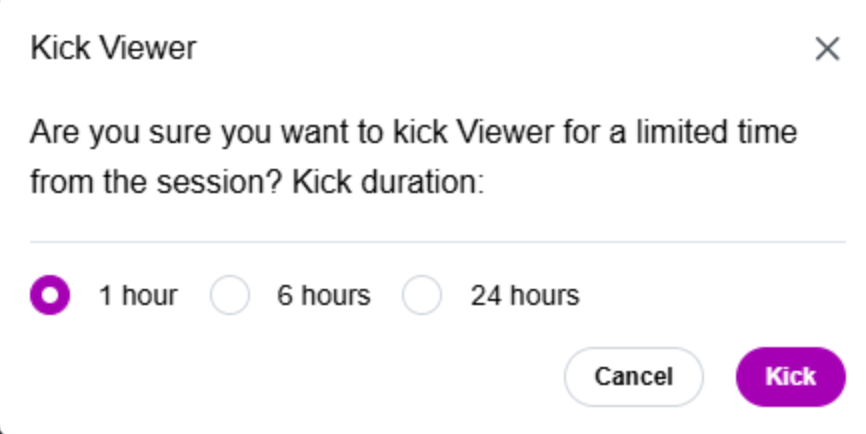Screen dimensions: 866x434
Task: Select the 24 hours radio button
Action: [x=422, y=296]
